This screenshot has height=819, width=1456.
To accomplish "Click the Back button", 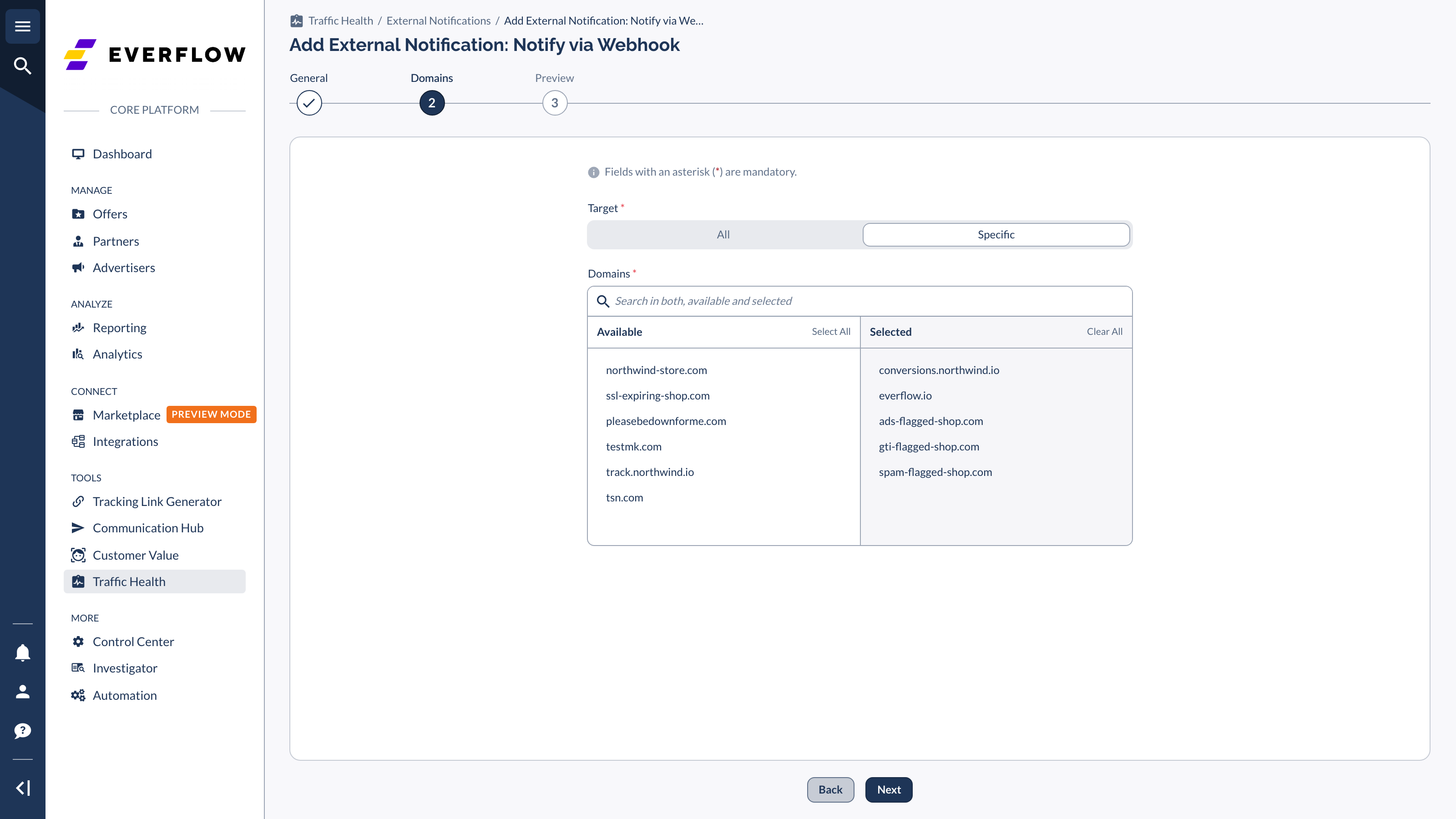I will coord(830,789).
